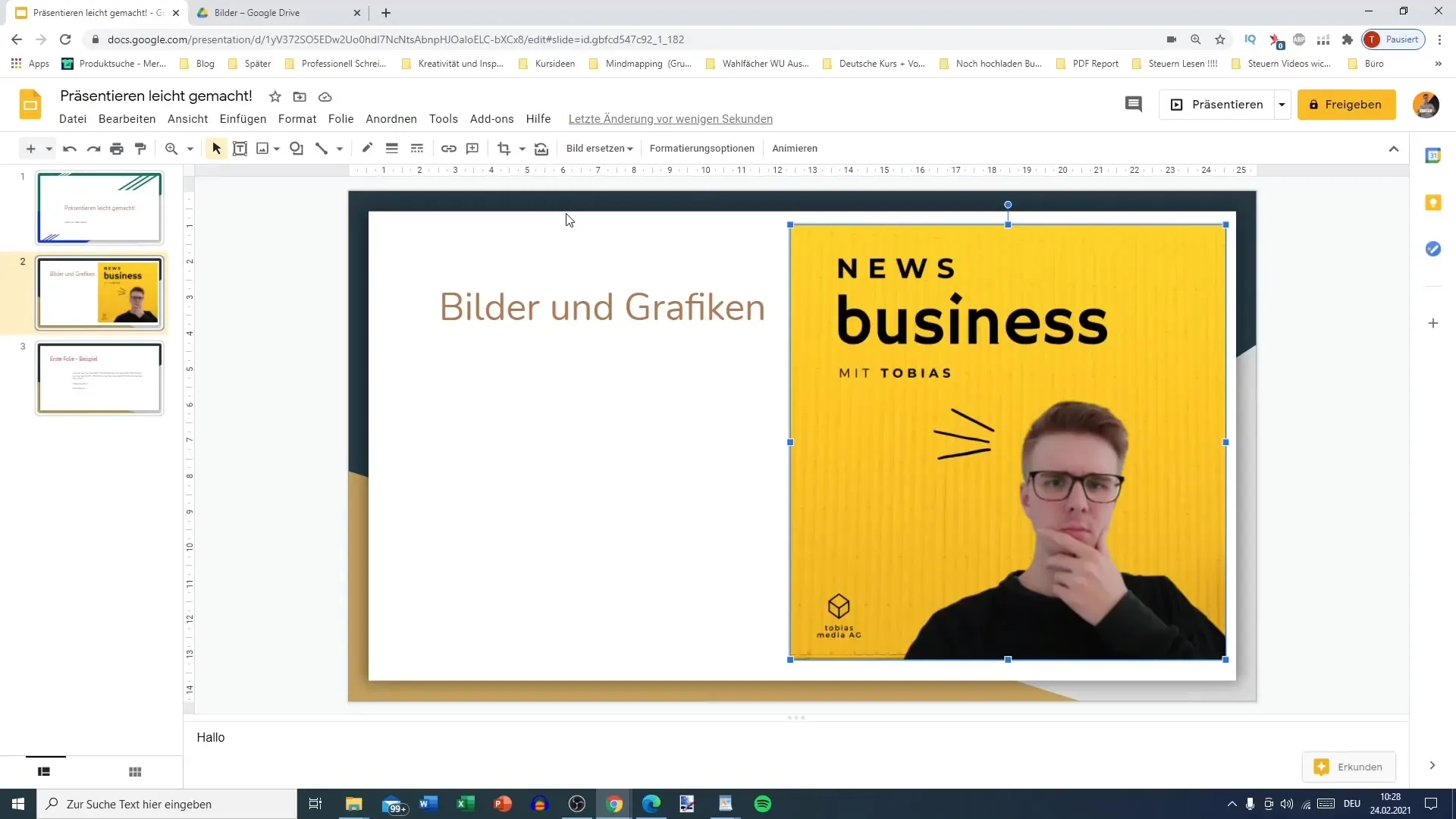This screenshot has height=819, width=1456.
Task: Select the Anordnen menu option
Action: [x=391, y=118]
